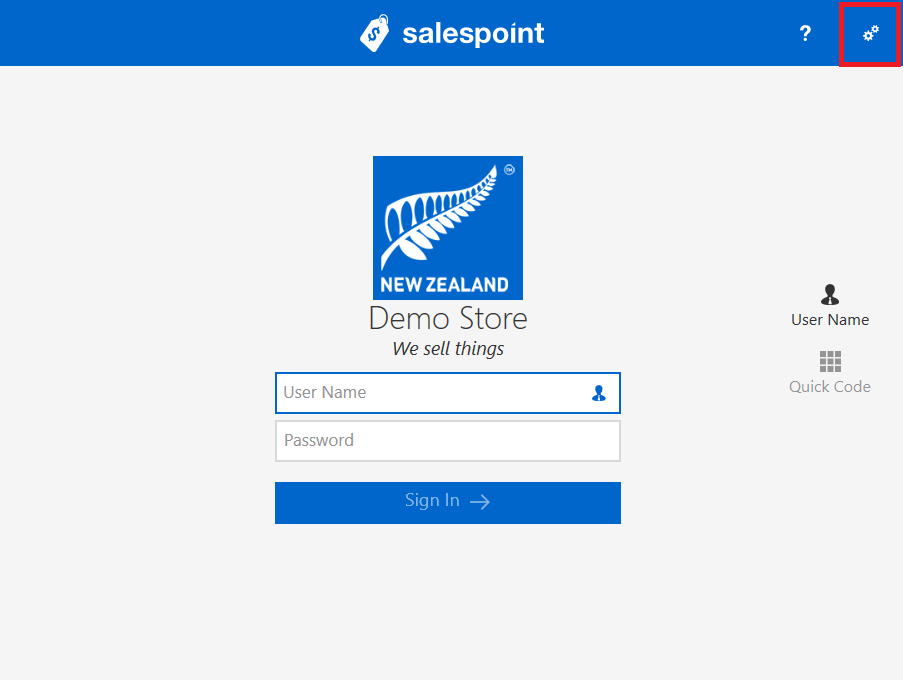Focus the Password input field
The image size is (903, 680).
click(x=447, y=441)
